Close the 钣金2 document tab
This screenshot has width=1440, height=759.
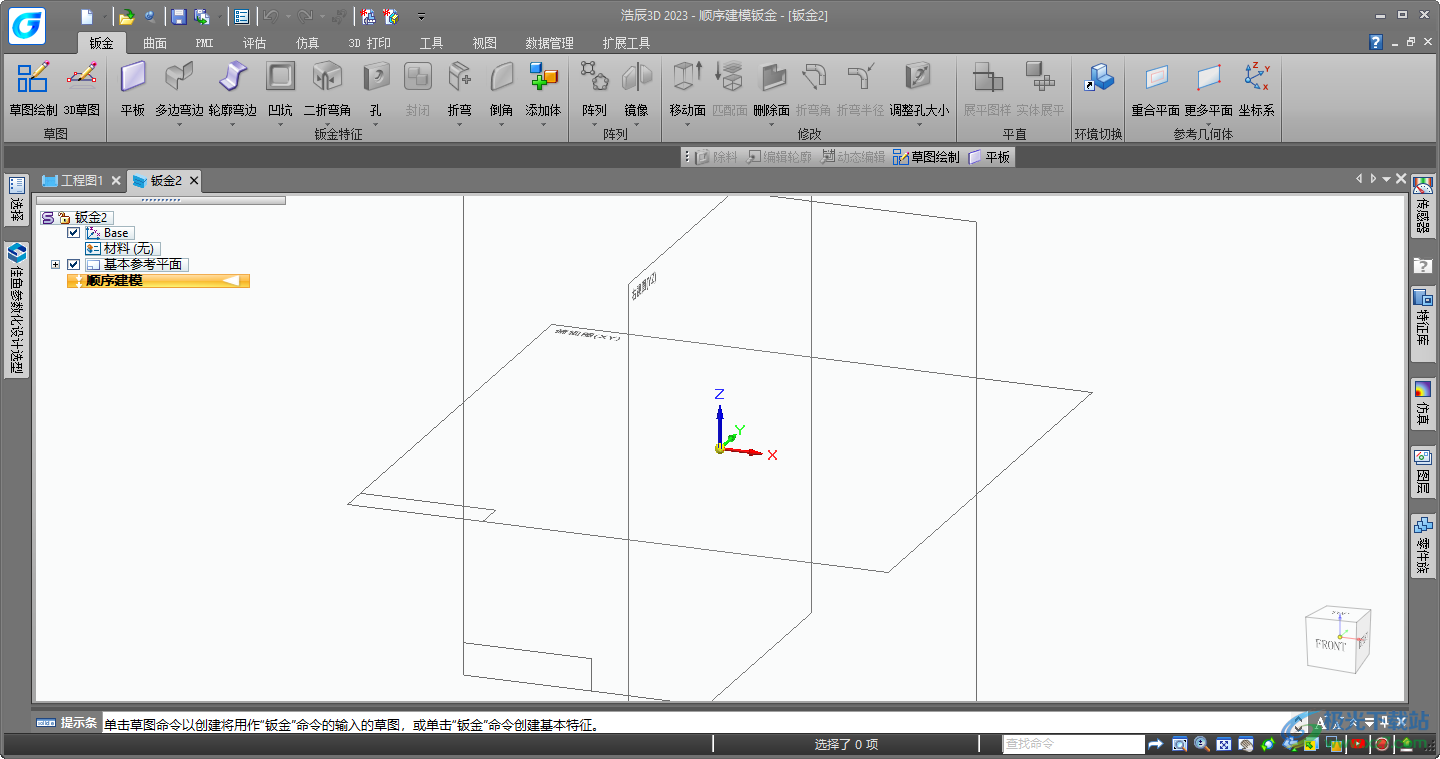pos(194,181)
